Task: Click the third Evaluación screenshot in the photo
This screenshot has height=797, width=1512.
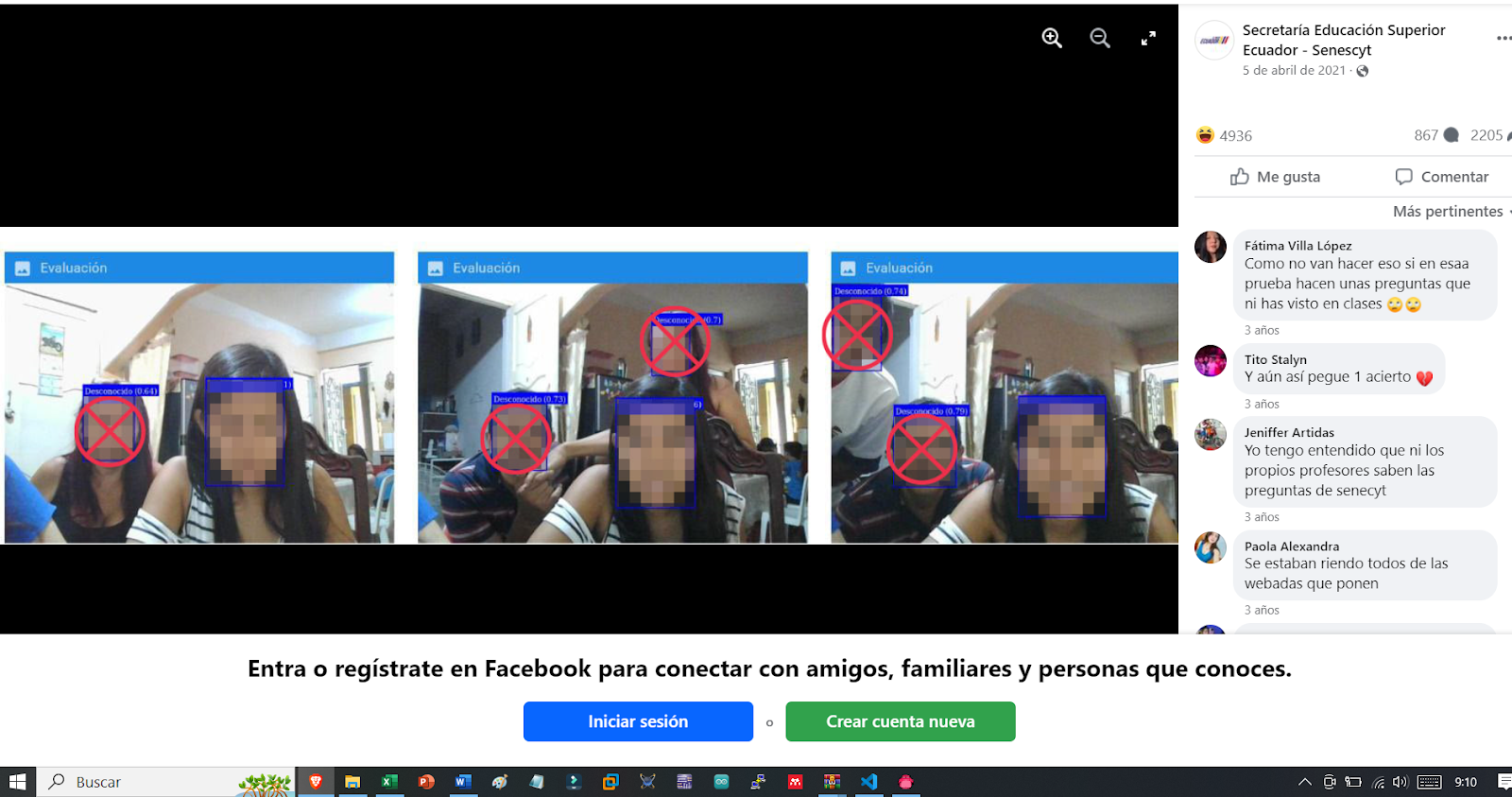Action: pyautogui.click(x=1005, y=397)
